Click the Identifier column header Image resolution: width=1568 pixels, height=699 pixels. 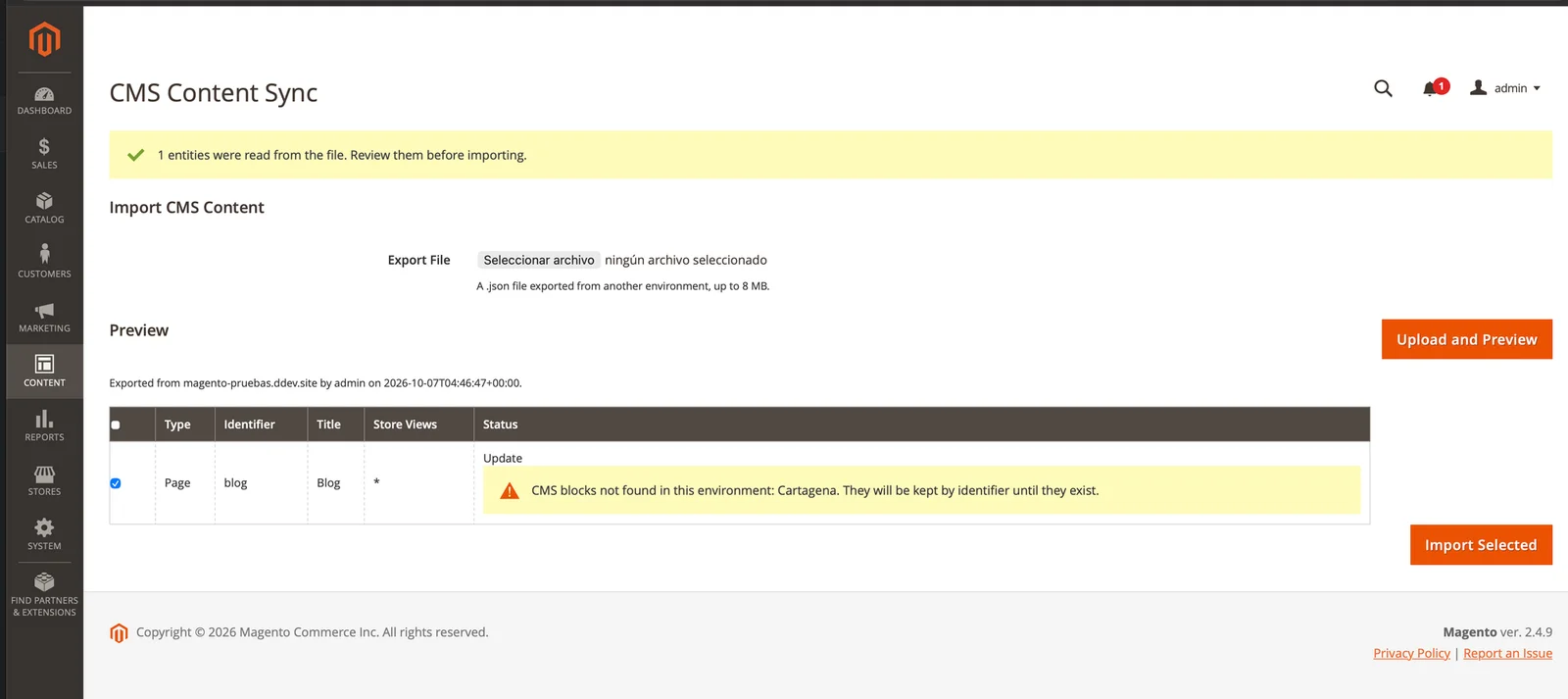pyautogui.click(x=261, y=424)
